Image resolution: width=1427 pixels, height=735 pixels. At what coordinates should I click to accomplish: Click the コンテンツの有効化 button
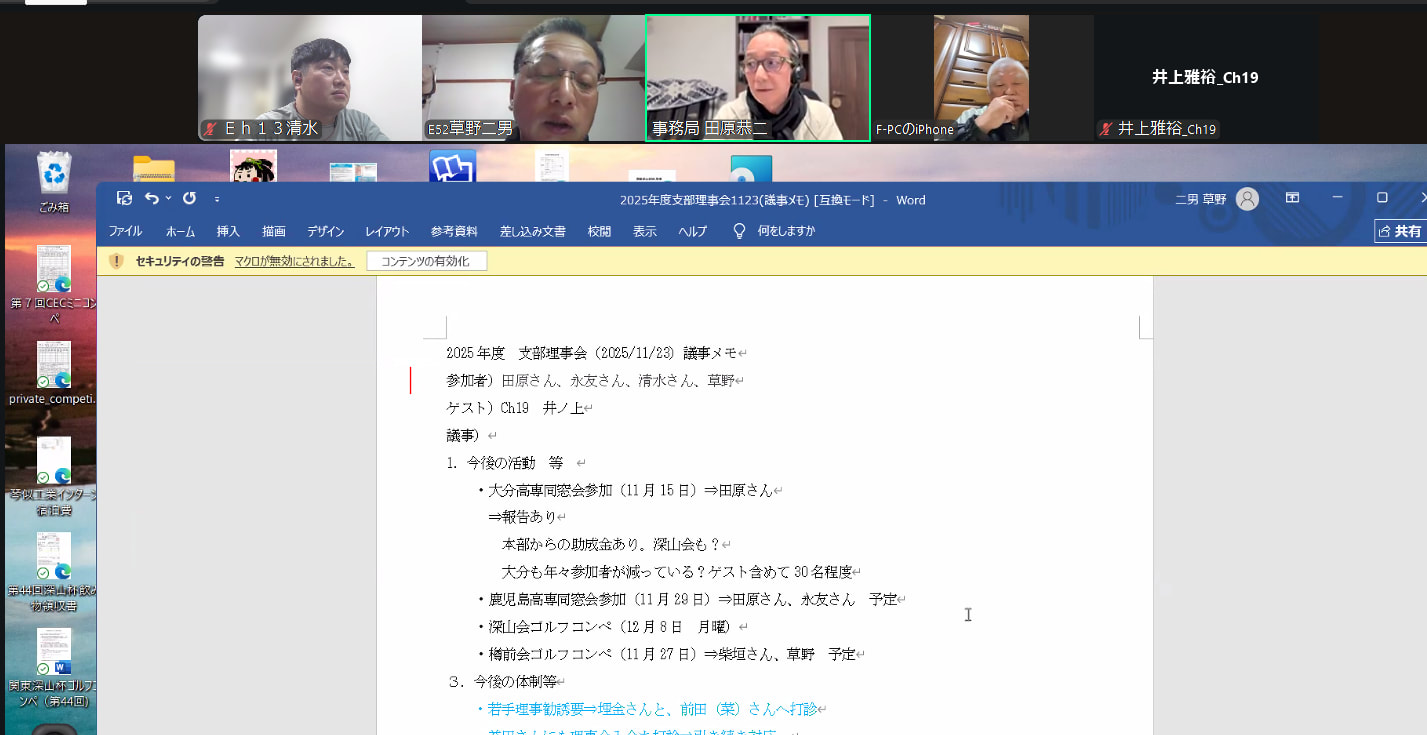click(x=426, y=261)
